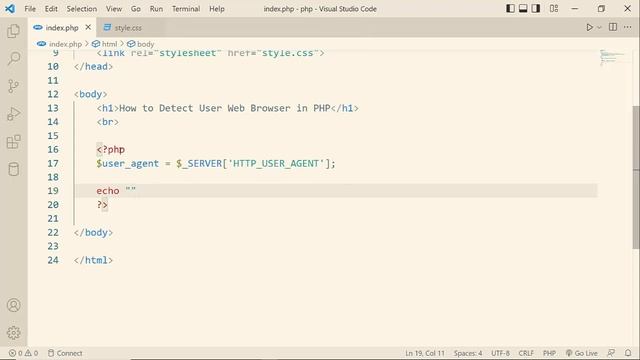The width and height of the screenshot is (640, 360).
Task: Open the Manage gear menu
Action: click(13, 333)
